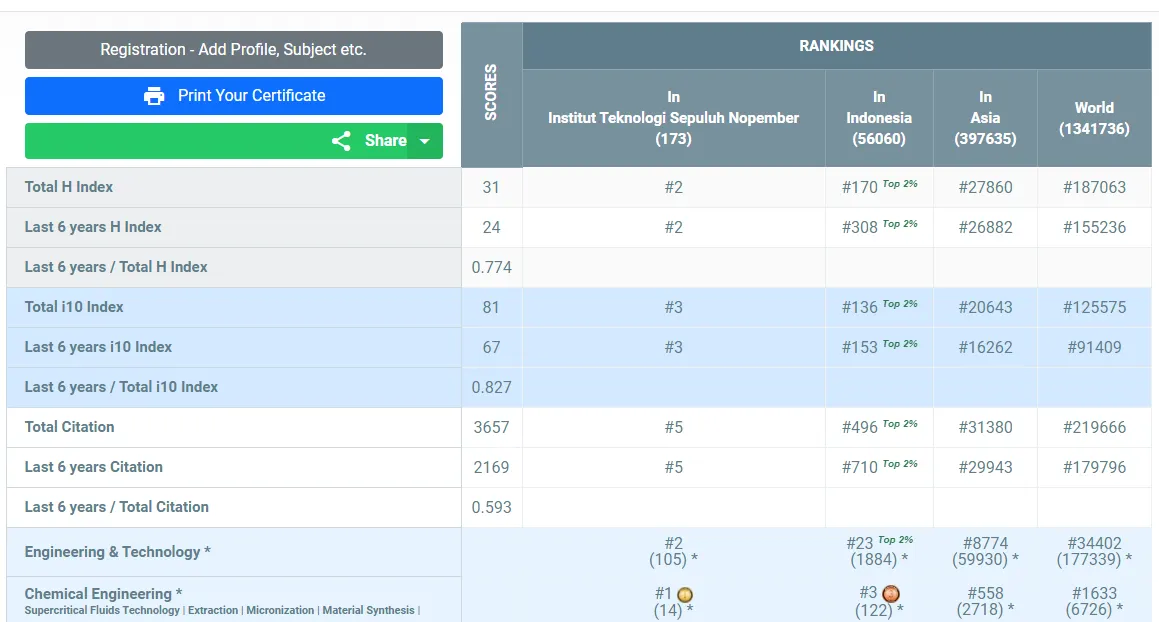Open the Supercritical Fluids Technology subject link
1159x622 pixels.
[102, 610]
